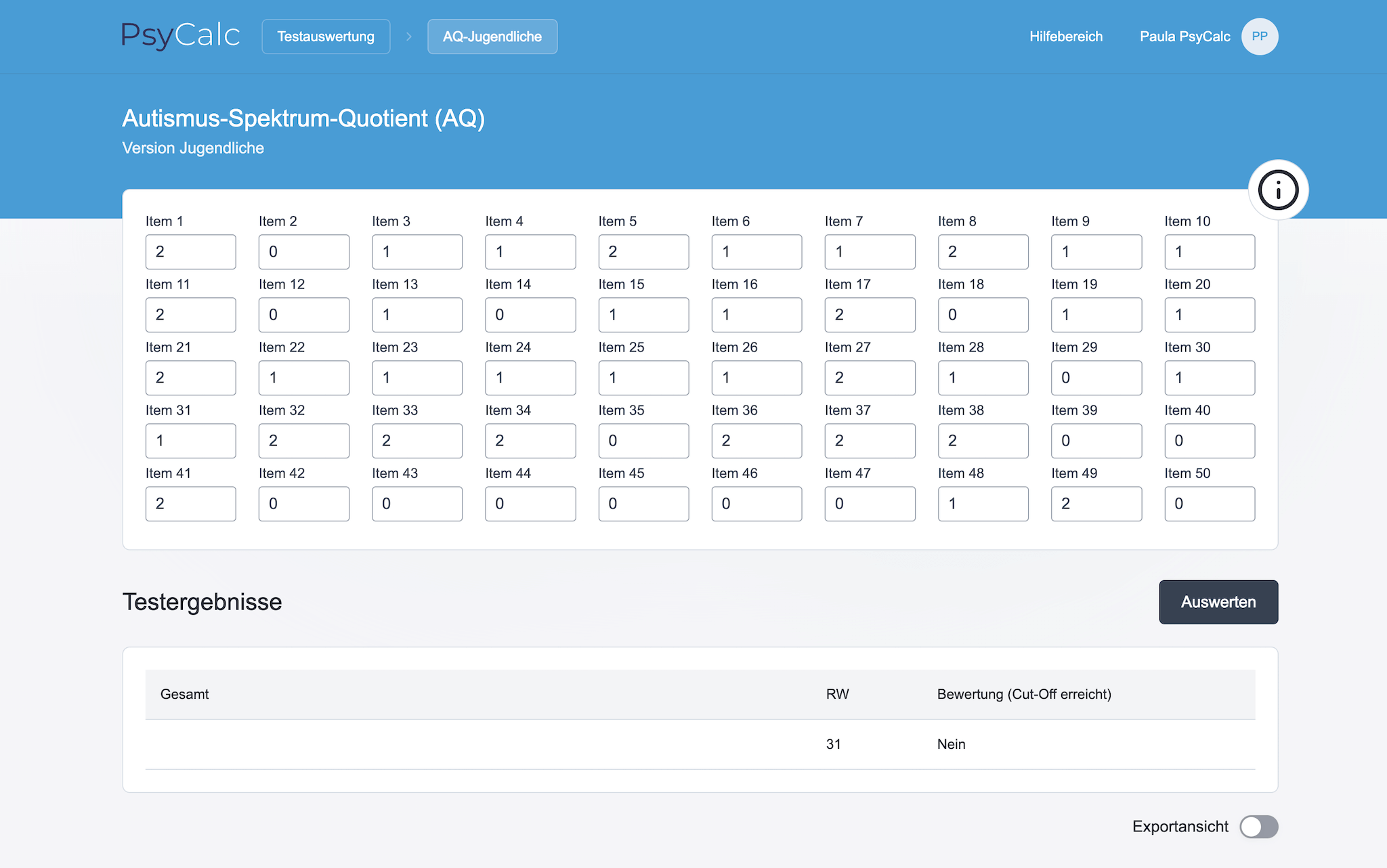Screen dimensions: 1387x868
Task: Focus the Item 1 input field
Action: [190, 252]
